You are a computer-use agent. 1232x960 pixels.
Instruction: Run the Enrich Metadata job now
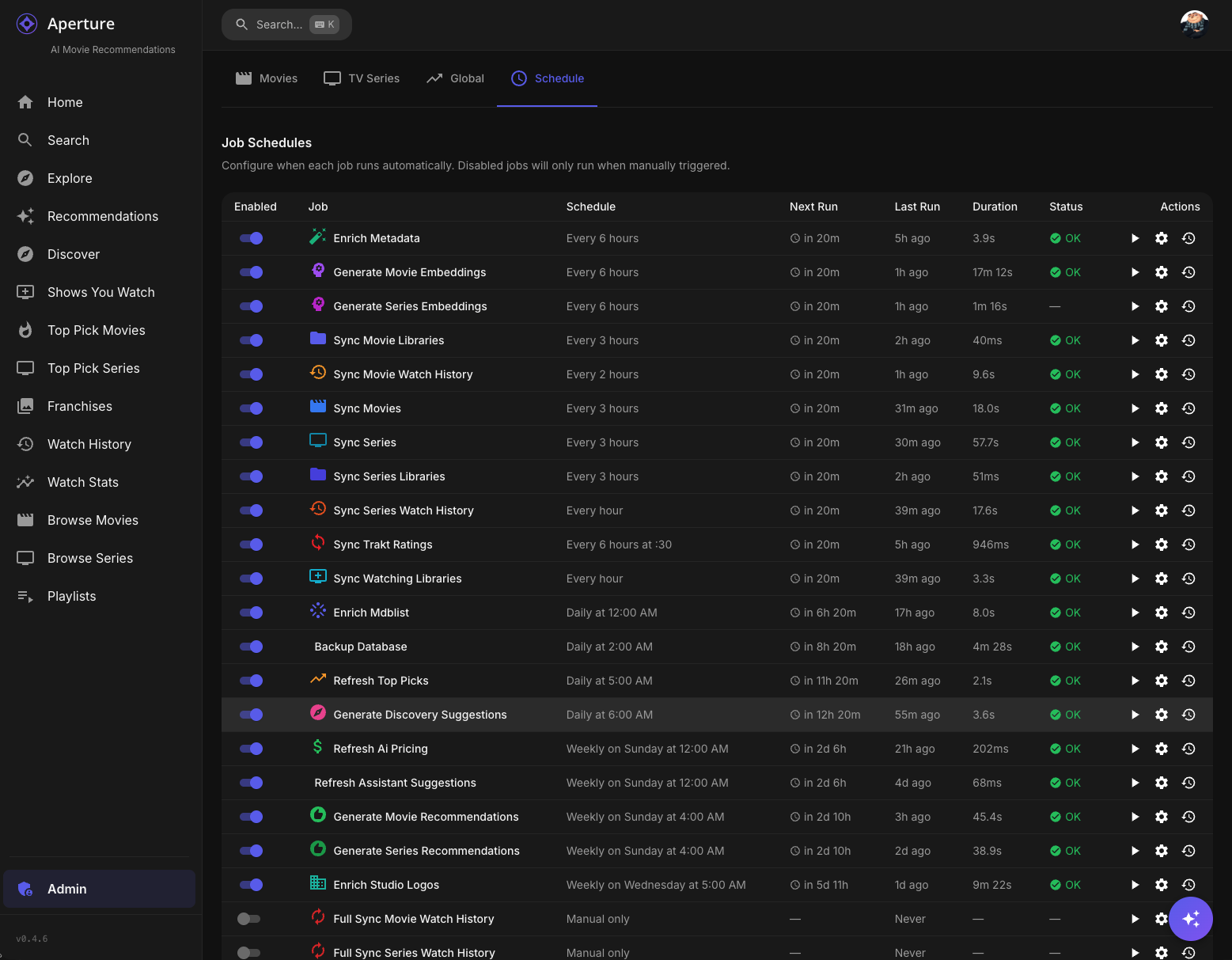(1135, 238)
